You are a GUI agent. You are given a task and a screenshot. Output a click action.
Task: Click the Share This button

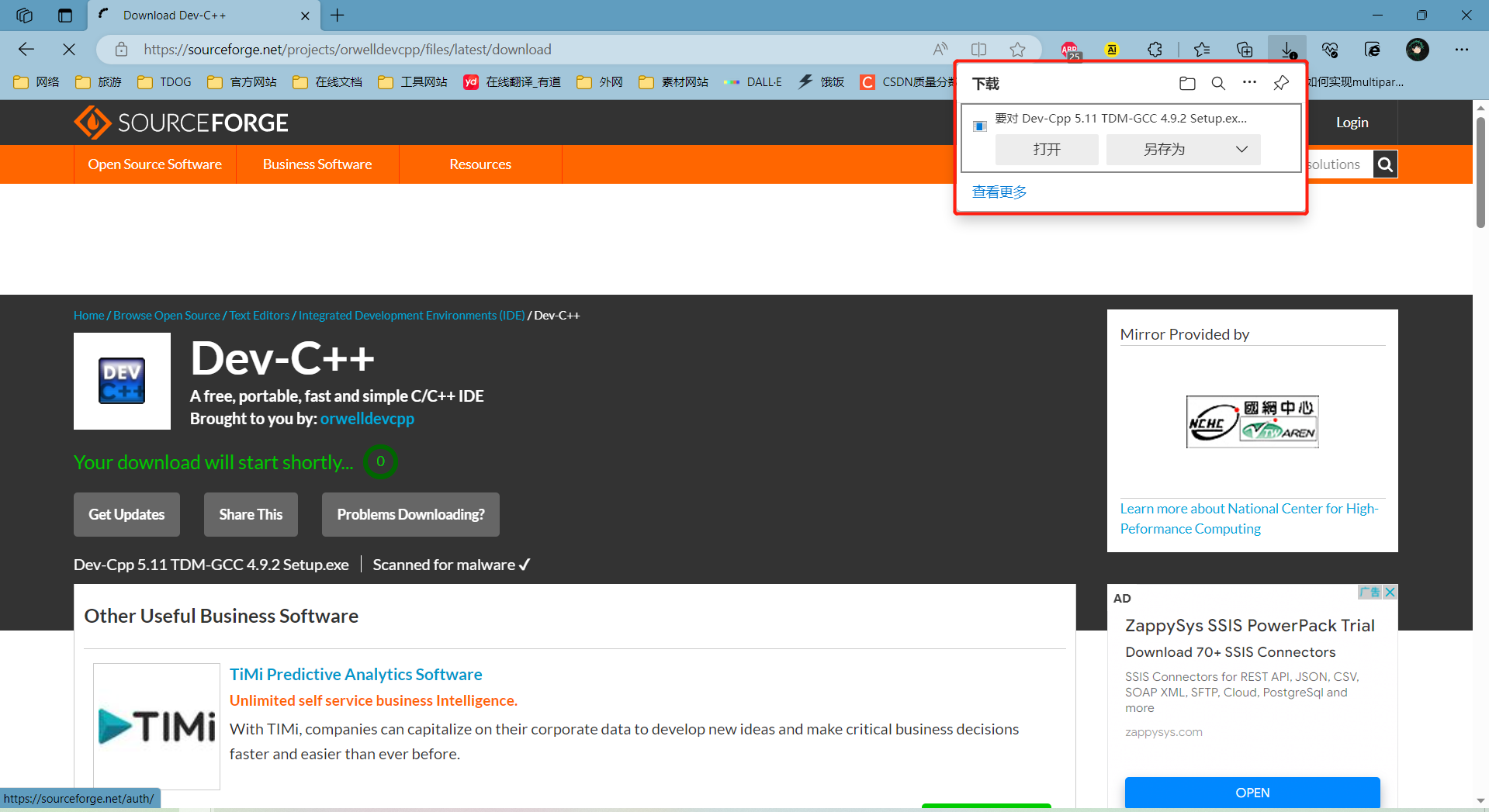coord(251,514)
